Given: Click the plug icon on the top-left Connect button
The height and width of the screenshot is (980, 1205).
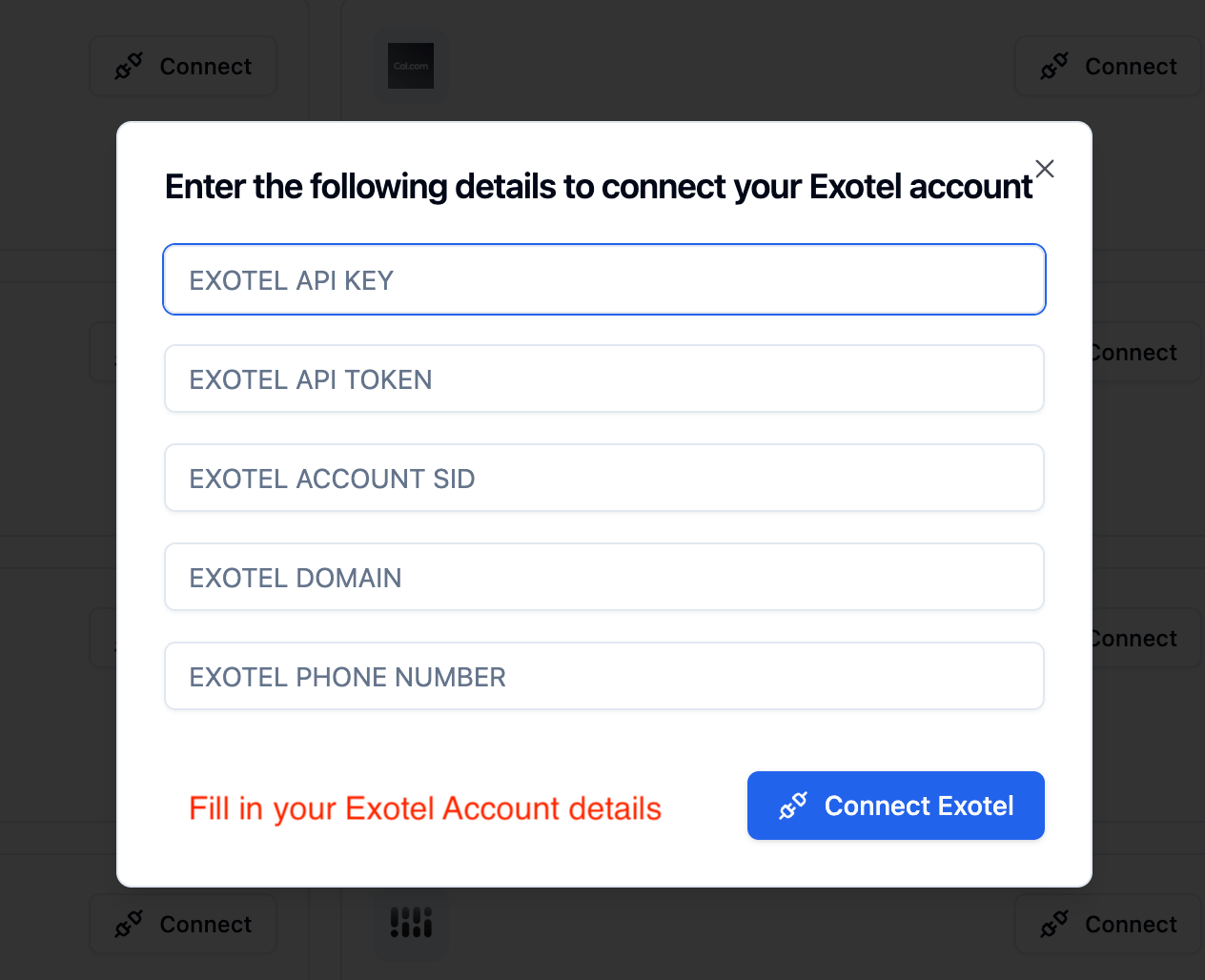Looking at the screenshot, I should tap(128, 66).
